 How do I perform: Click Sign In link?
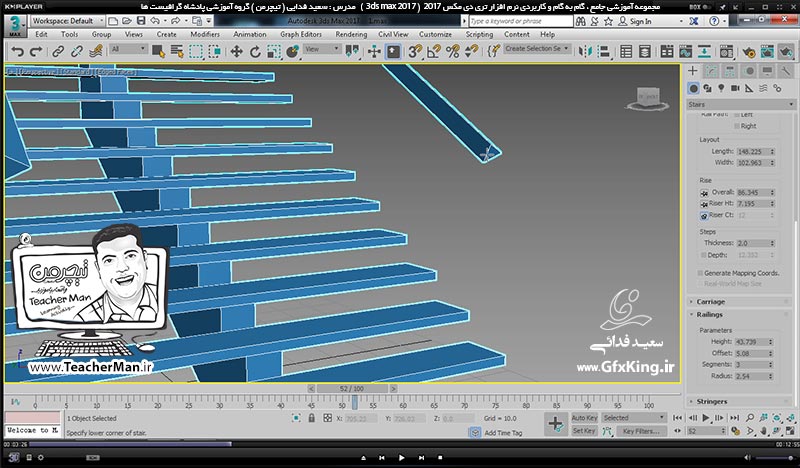tap(640, 21)
